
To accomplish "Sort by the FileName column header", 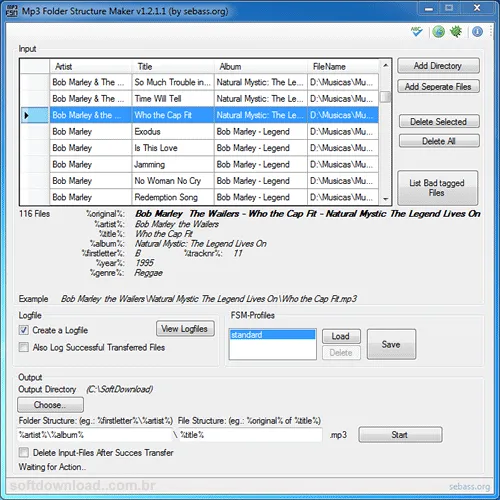I will click(x=343, y=66).
